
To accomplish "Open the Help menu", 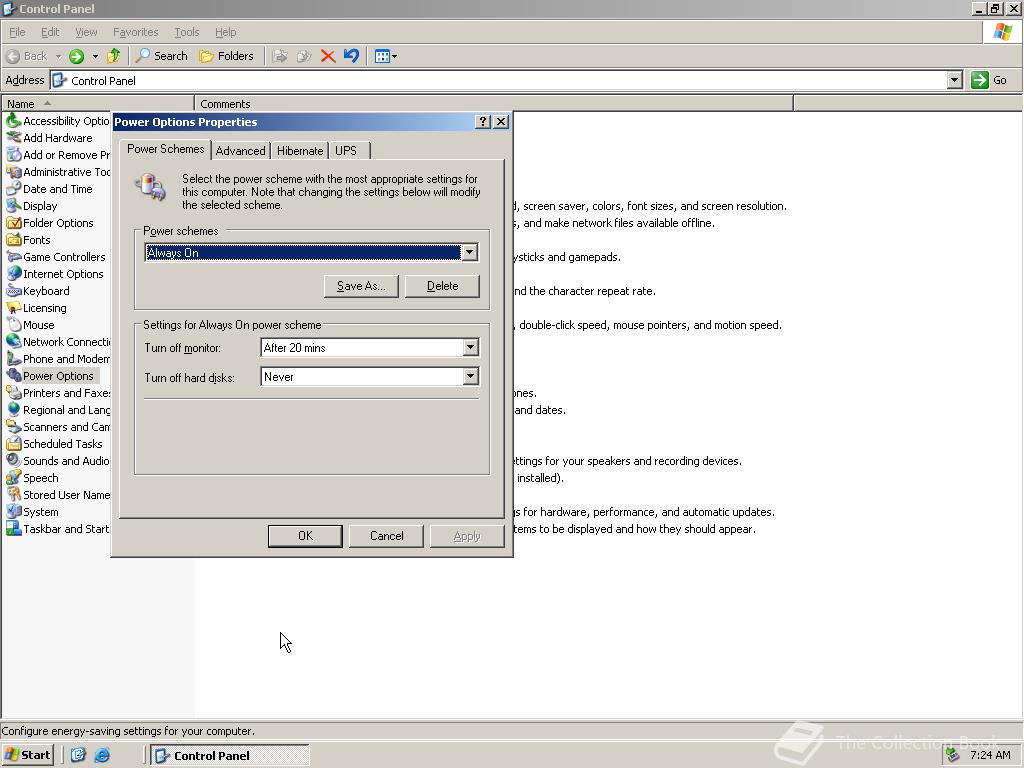I will point(225,32).
